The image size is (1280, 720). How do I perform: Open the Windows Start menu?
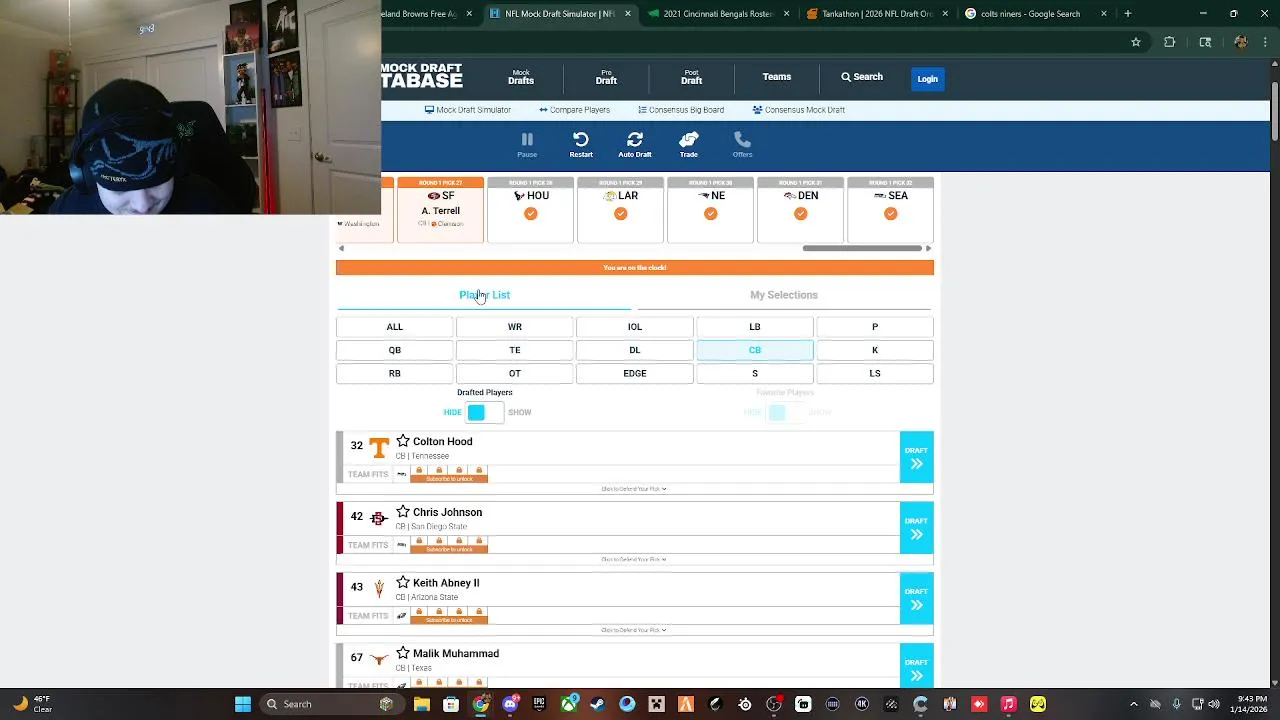(x=243, y=704)
